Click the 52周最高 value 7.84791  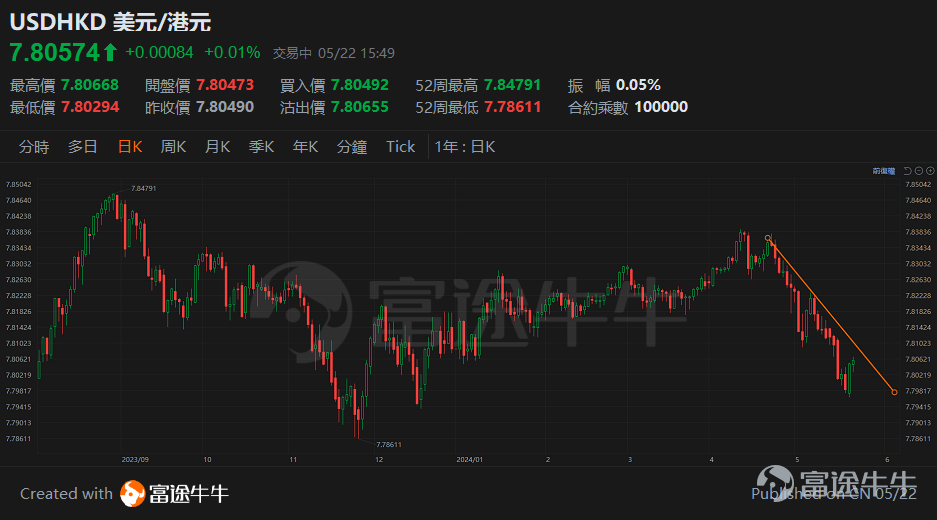coord(513,85)
